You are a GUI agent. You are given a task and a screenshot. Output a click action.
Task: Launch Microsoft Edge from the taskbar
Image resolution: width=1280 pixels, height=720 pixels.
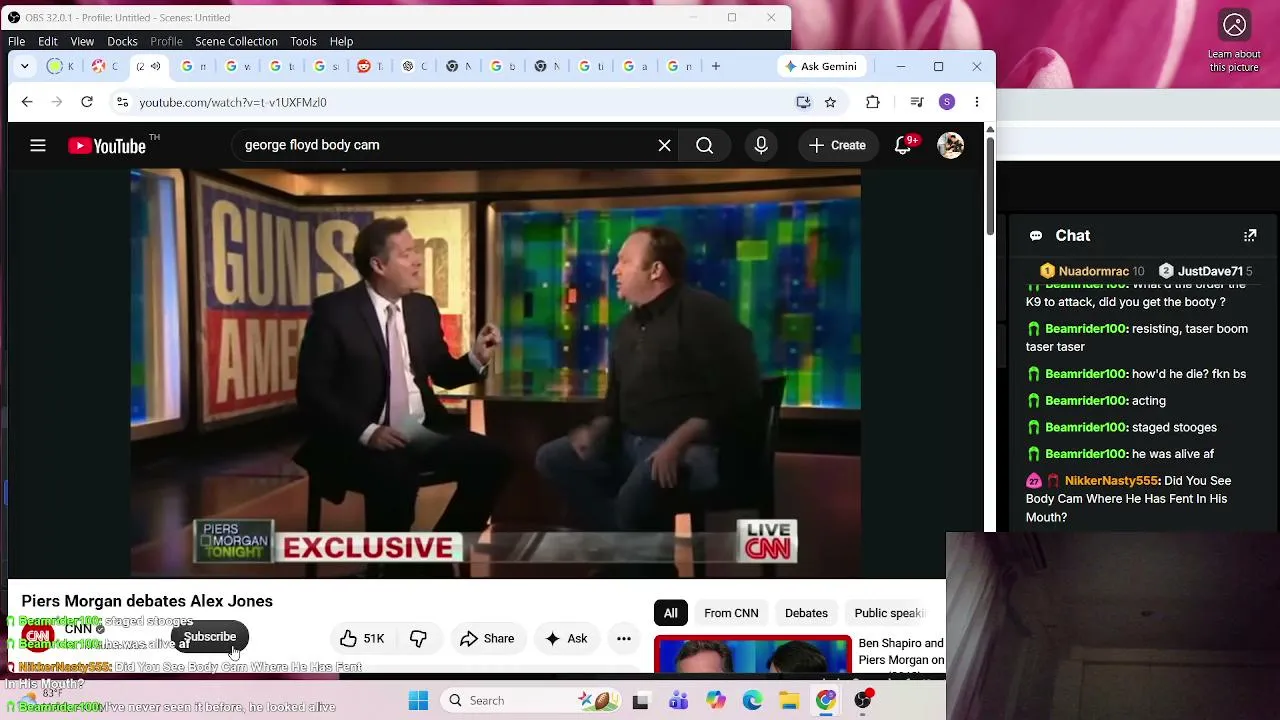(x=752, y=700)
